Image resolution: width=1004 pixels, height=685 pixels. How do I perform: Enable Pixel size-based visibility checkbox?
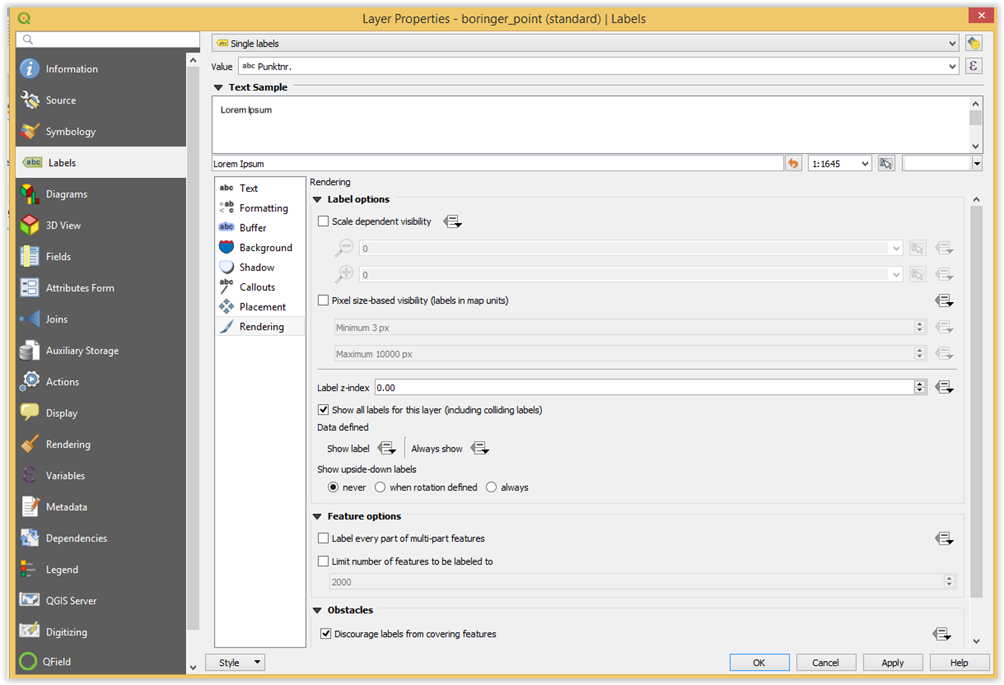[x=323, y=300]
